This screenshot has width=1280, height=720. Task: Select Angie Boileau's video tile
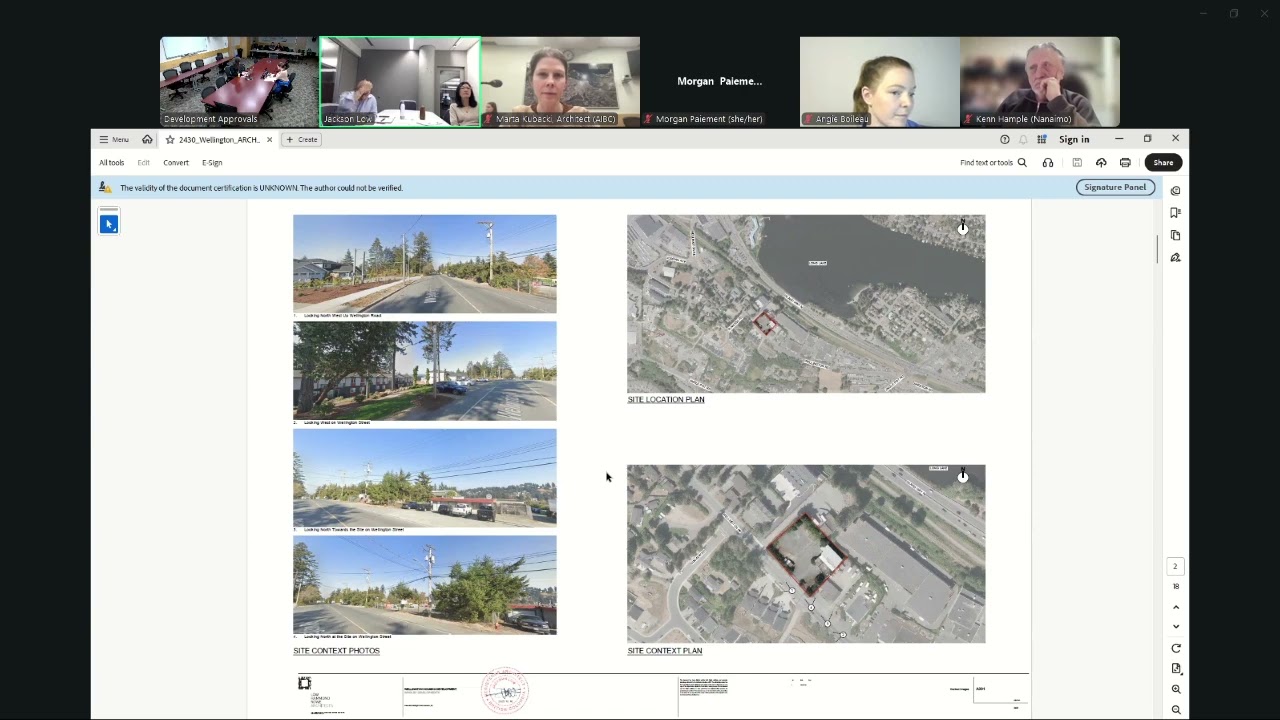click(x=880, y=82)
